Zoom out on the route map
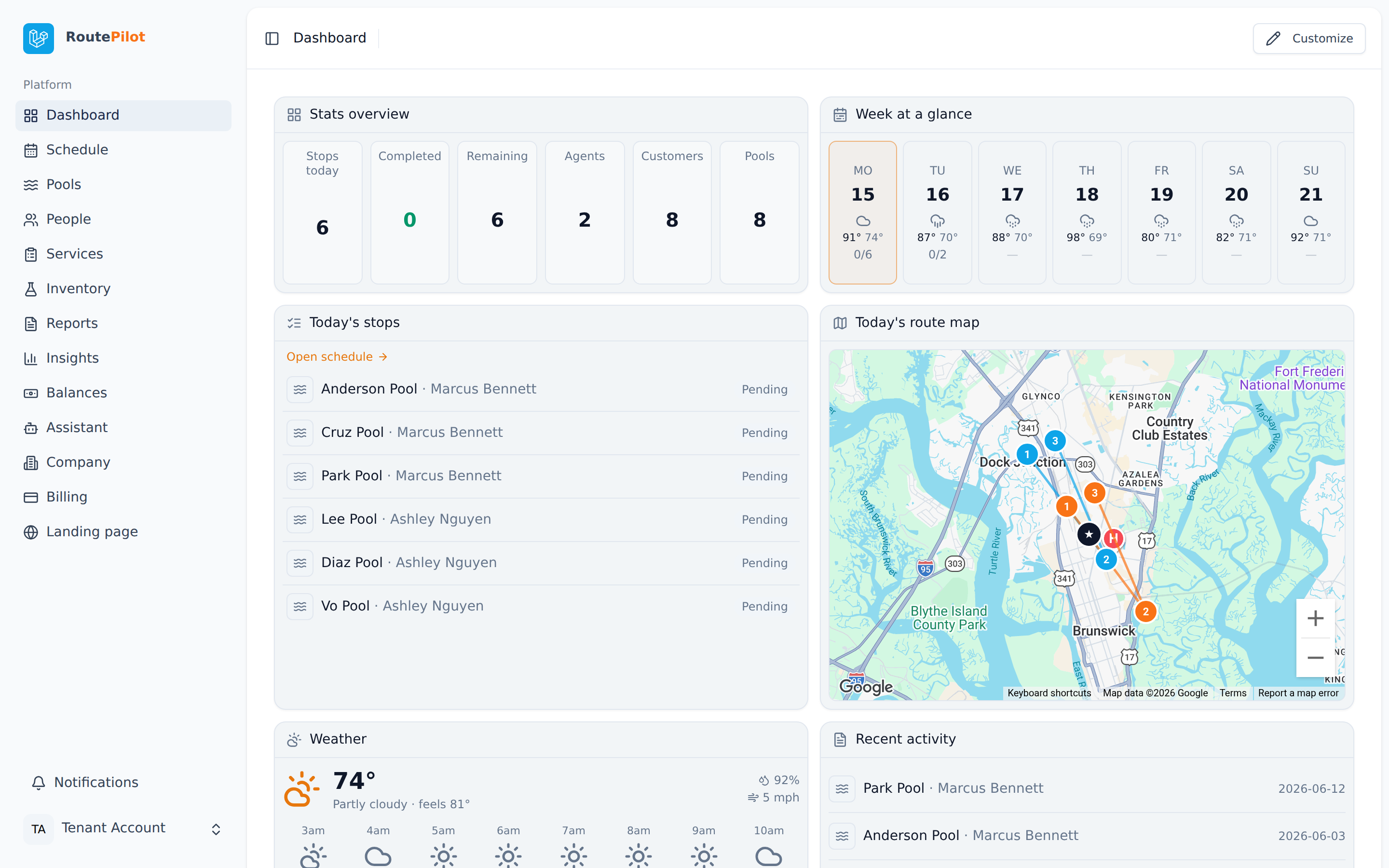1389x868 pixels. tap(1315, 657)
